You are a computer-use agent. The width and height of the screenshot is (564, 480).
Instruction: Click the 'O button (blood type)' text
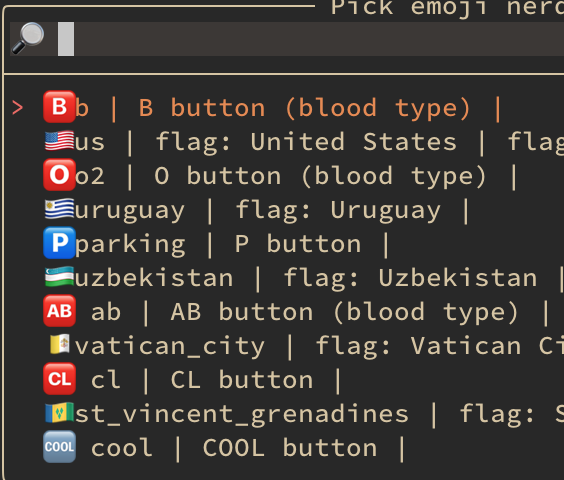(x=320, y=176)
